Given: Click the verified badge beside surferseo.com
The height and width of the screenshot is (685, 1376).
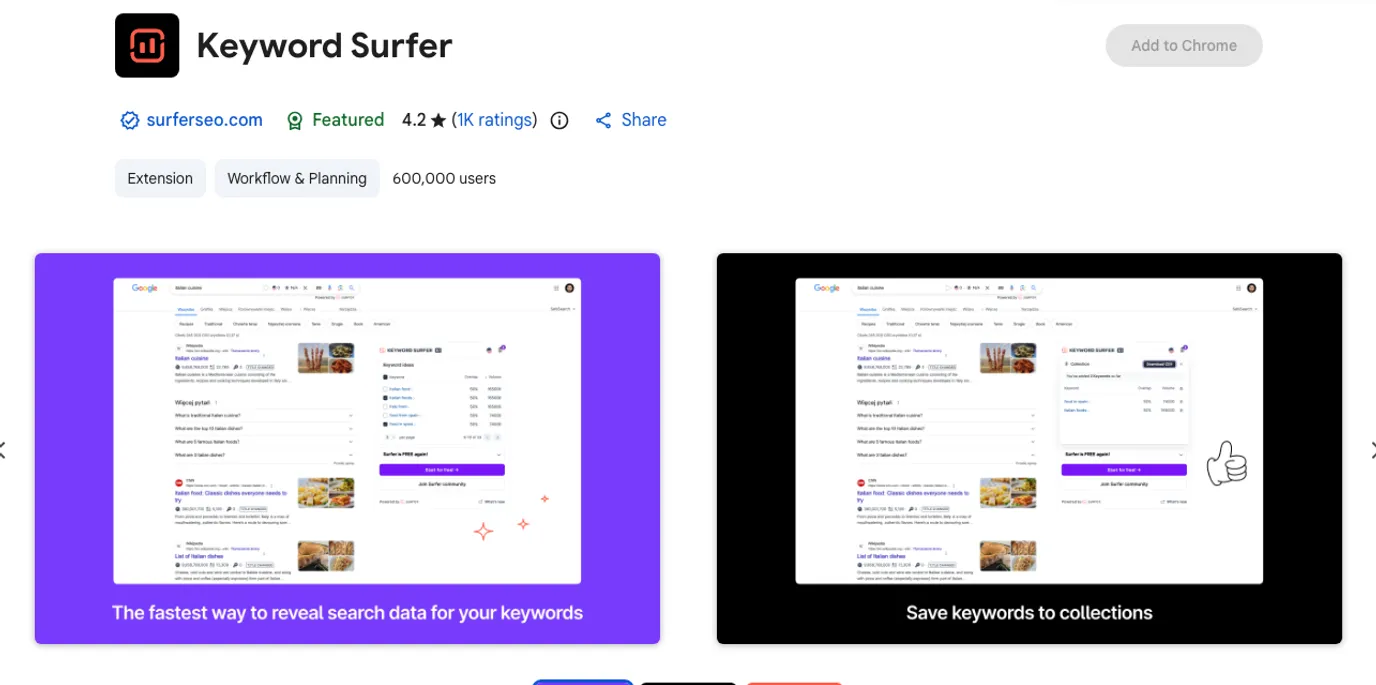Looking at the screenshot, I should 129,121.
